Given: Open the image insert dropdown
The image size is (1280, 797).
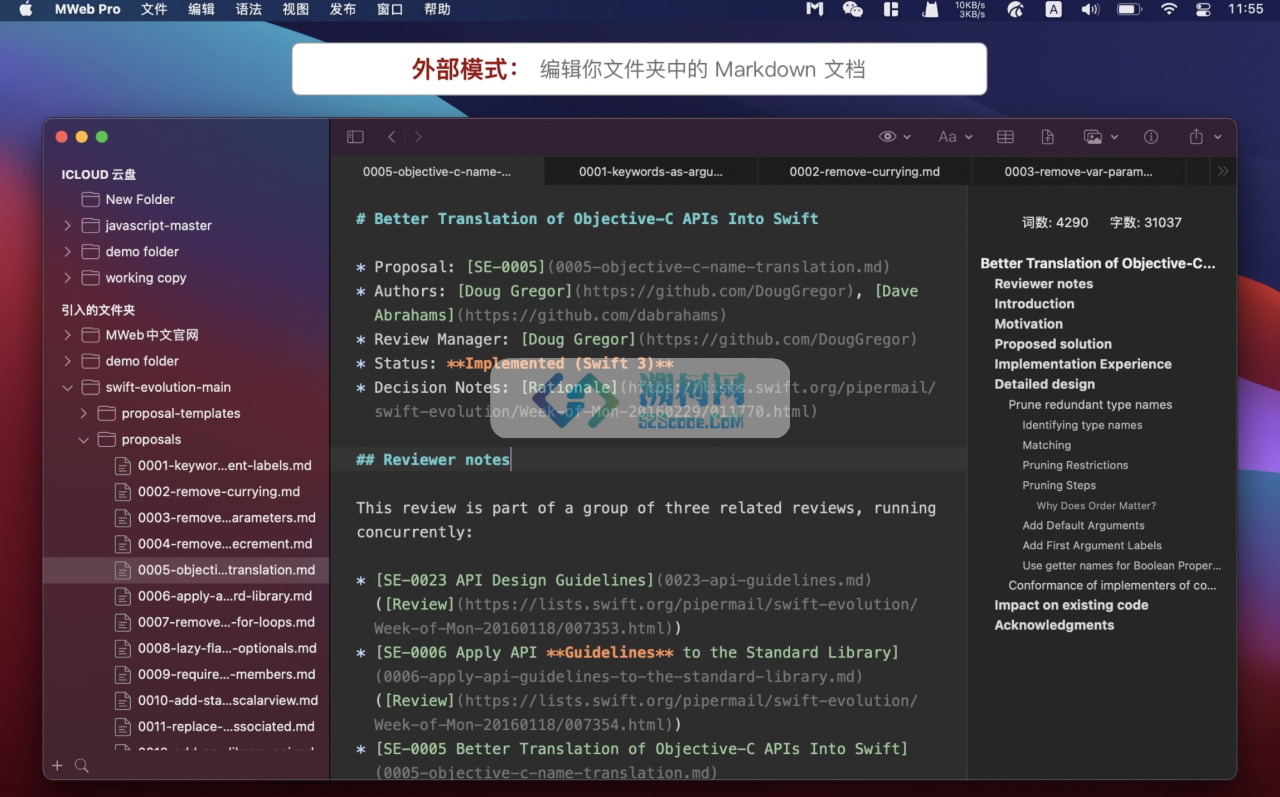Looking at the screenshot, I should pos(1101,137).
